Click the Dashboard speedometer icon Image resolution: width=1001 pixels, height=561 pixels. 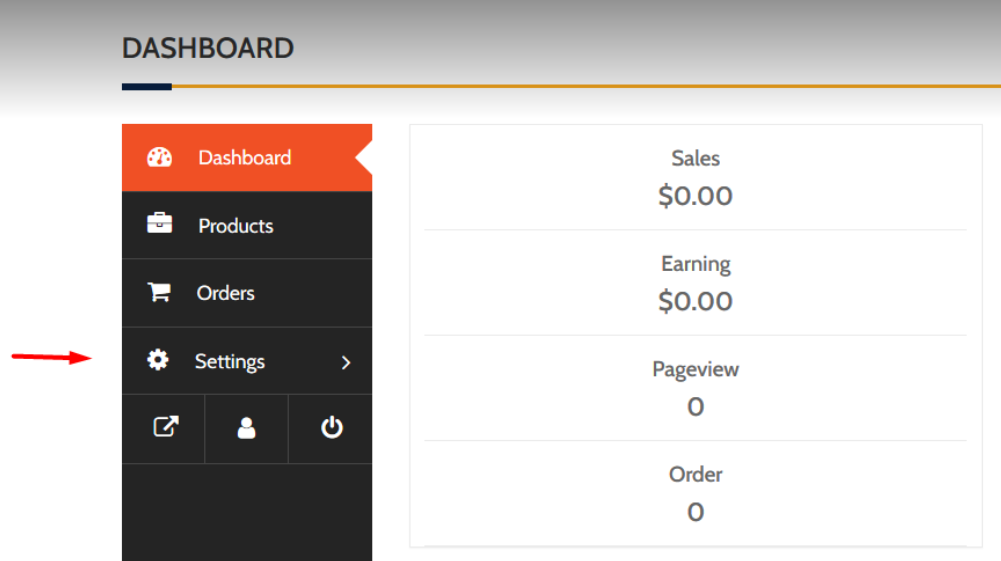[x=160, y=157]
